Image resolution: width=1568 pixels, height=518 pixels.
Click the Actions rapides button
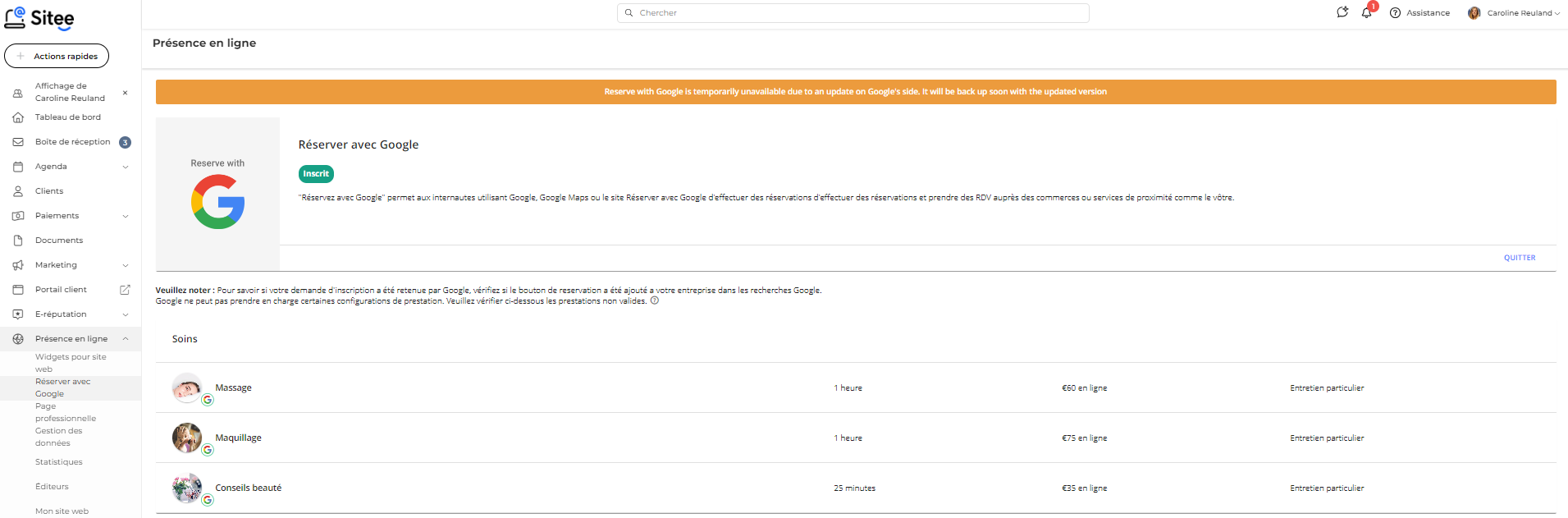point(57,56)
